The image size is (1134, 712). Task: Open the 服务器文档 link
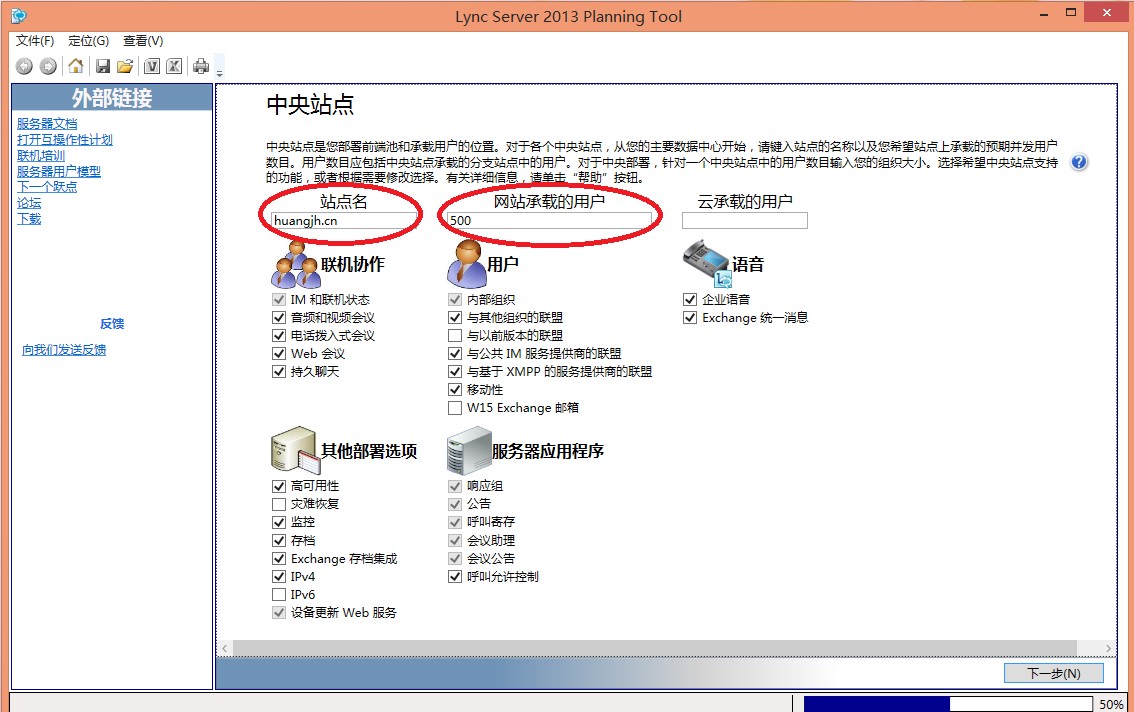point(47,124)
